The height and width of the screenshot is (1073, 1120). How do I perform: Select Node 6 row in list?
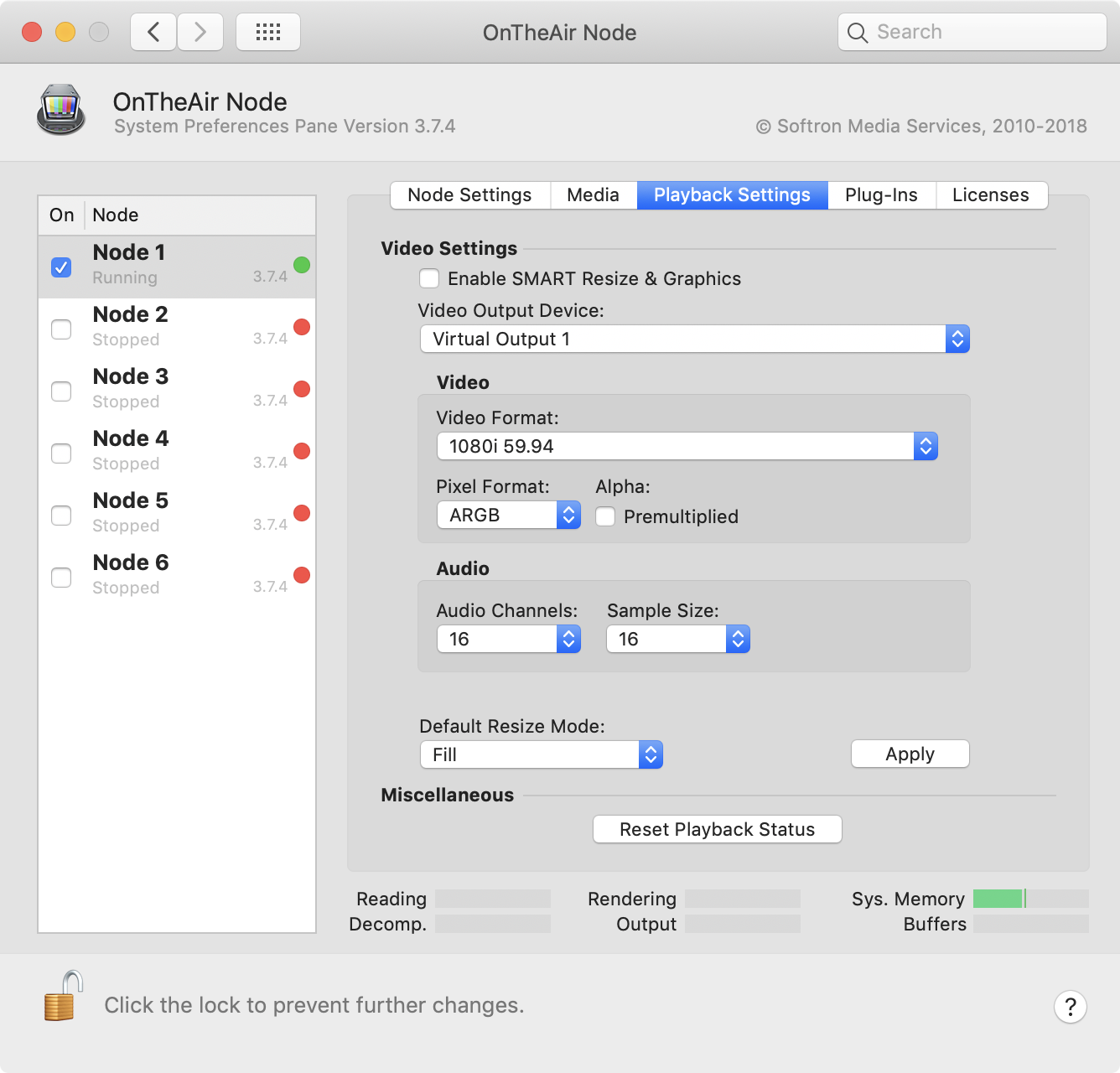[x=177, y=578]
